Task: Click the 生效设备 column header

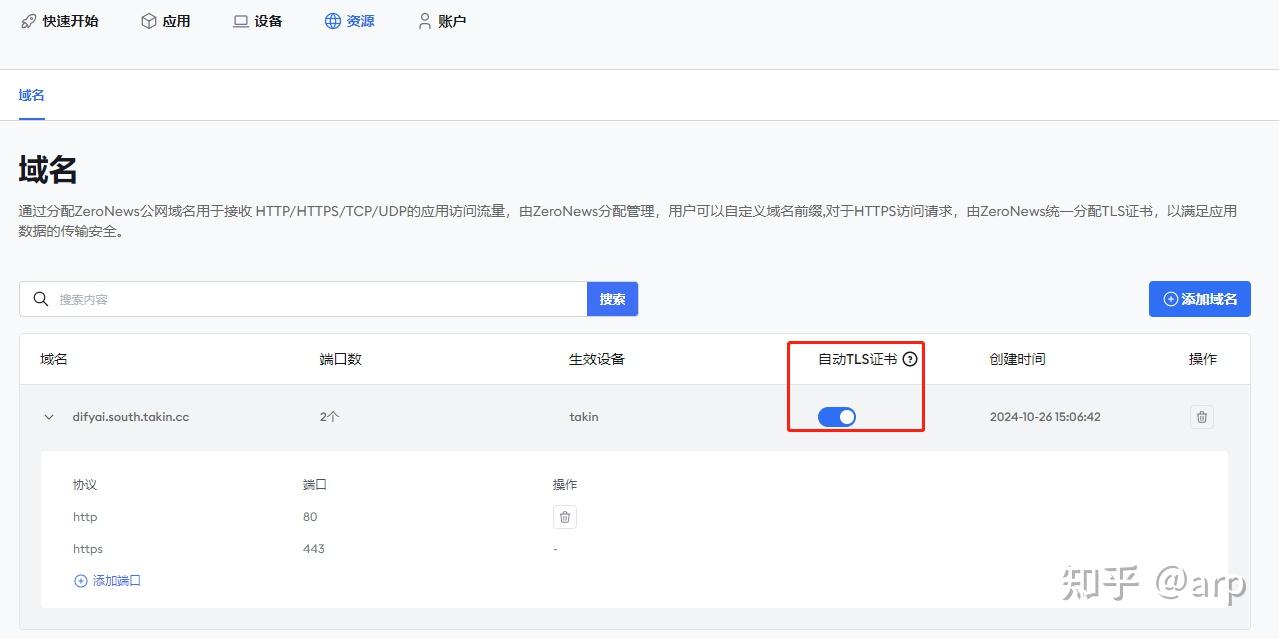Action: pos(597,359)
